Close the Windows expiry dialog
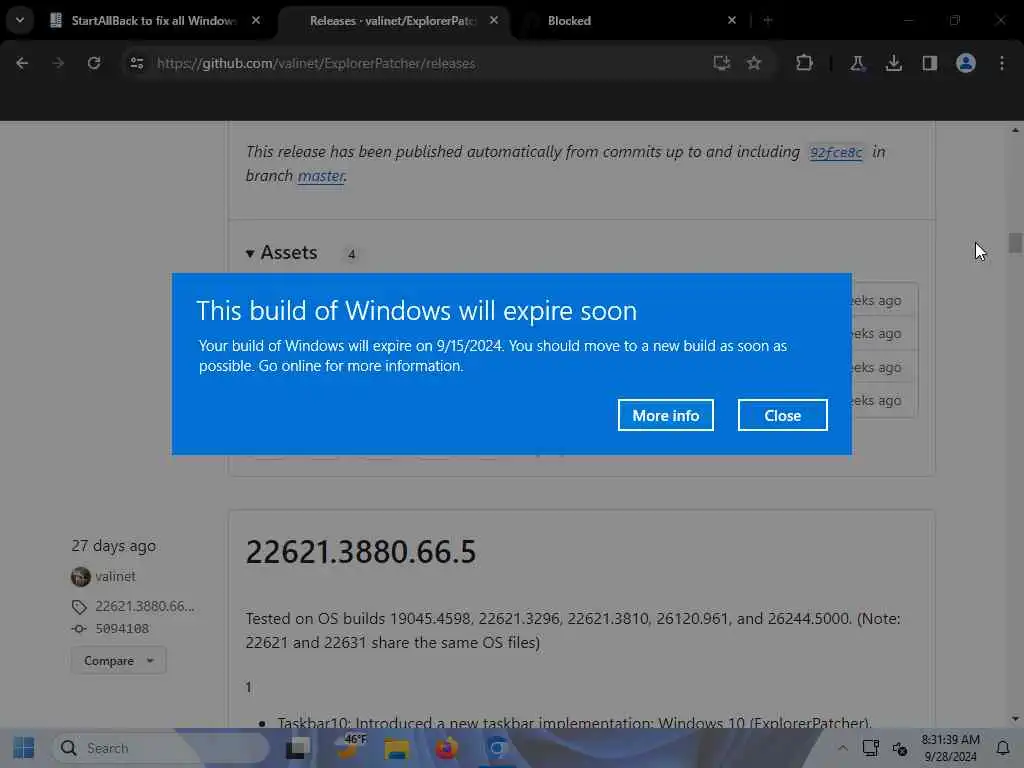 [x=782, y=415]
